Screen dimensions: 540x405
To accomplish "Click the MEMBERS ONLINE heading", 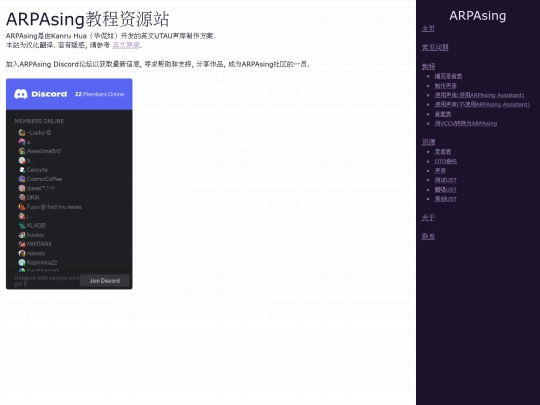I will pos(39,121).
